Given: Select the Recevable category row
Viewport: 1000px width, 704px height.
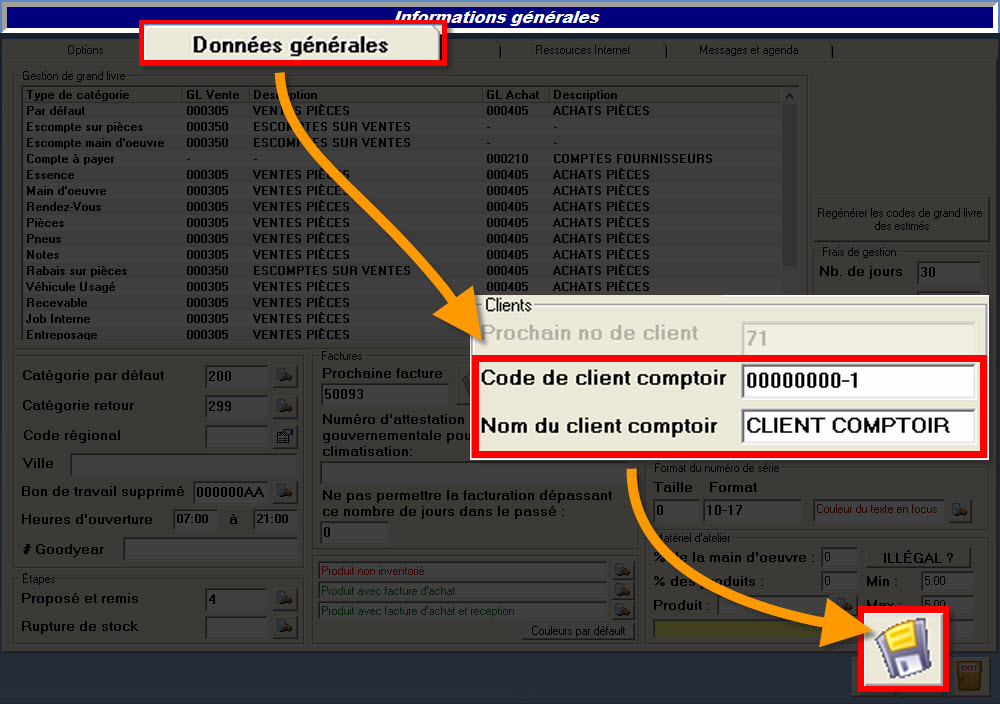Looking at the screenshot, I should (247, 302).
